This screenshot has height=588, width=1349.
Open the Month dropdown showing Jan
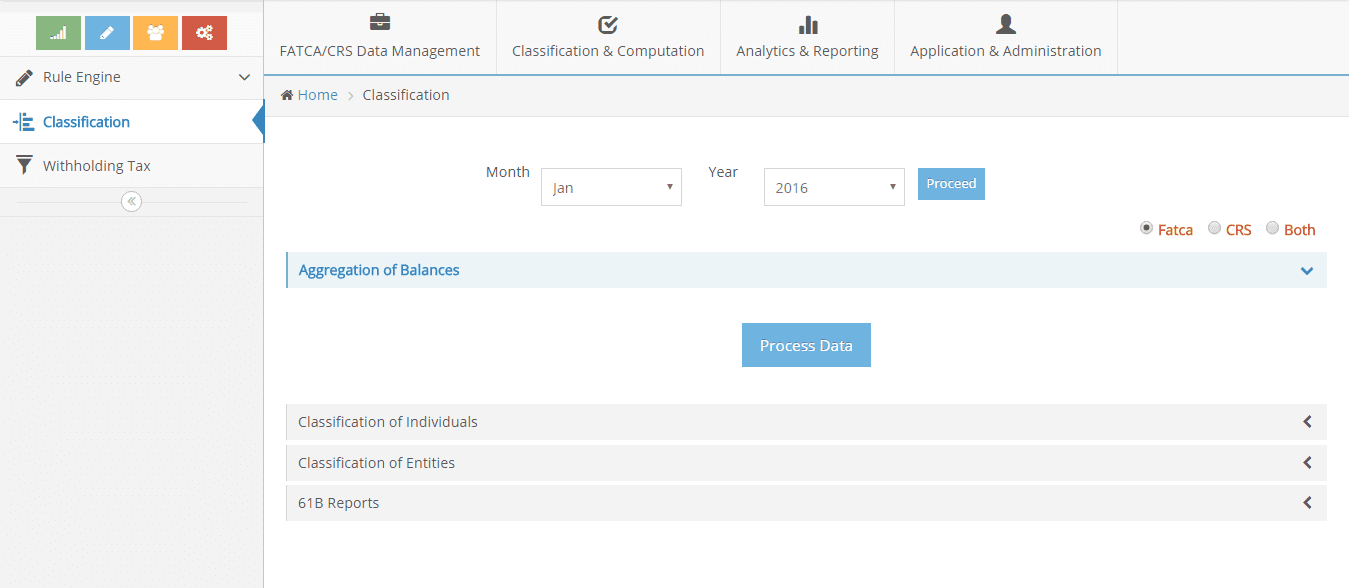tap(611, 187)
